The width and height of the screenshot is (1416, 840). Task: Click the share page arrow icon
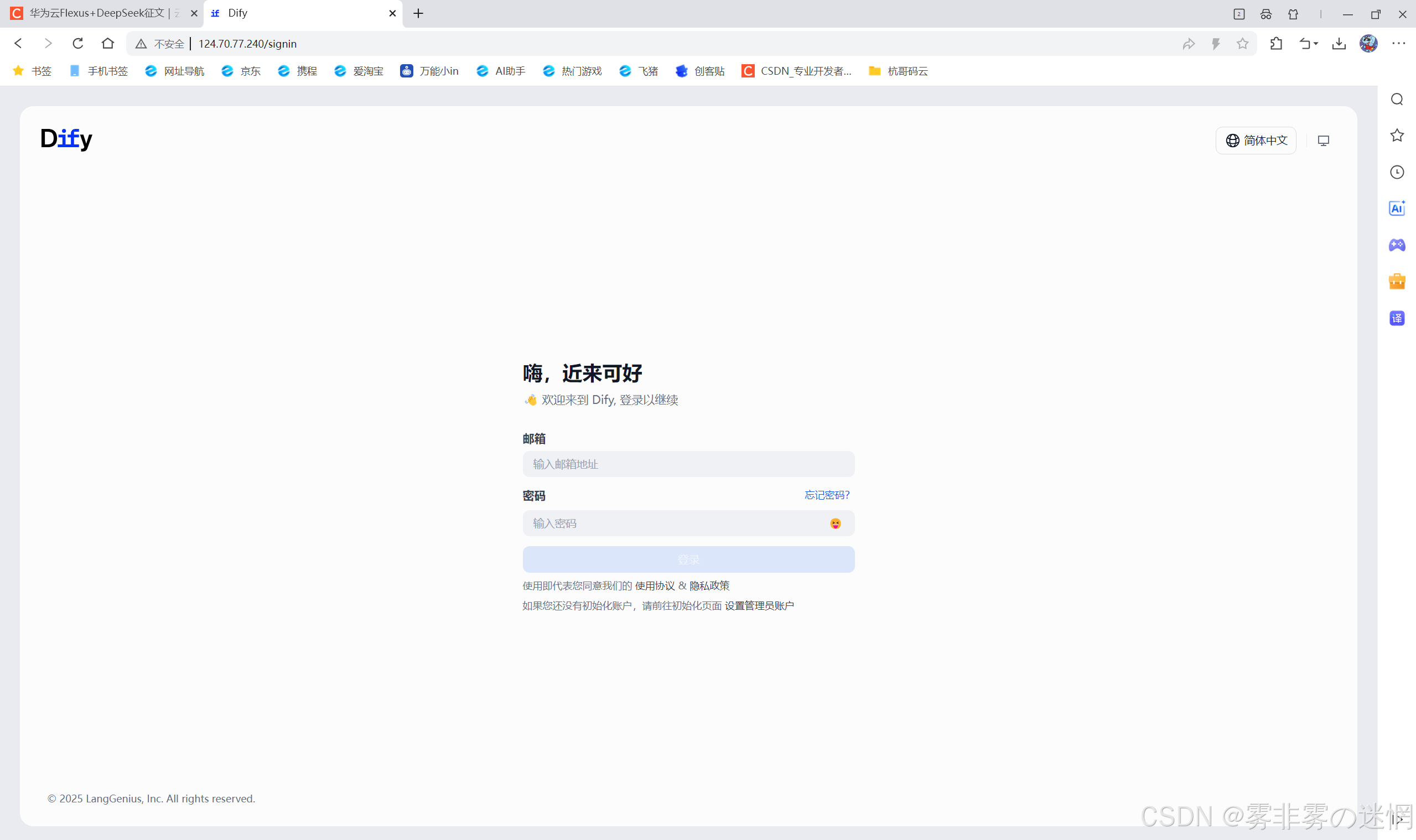tap(1189, 44)
